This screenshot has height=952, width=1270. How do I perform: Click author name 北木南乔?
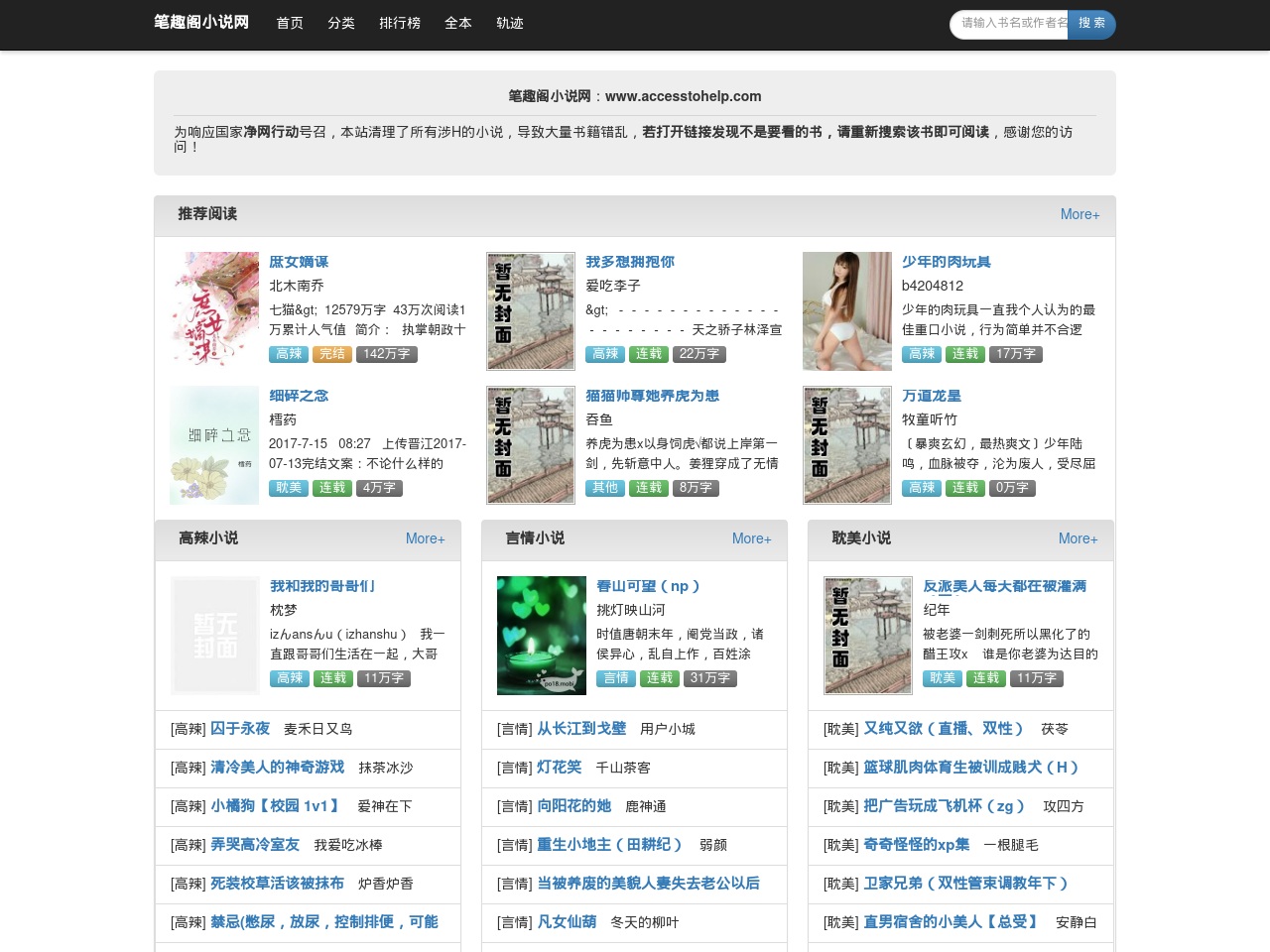click(x=297, y=286)
